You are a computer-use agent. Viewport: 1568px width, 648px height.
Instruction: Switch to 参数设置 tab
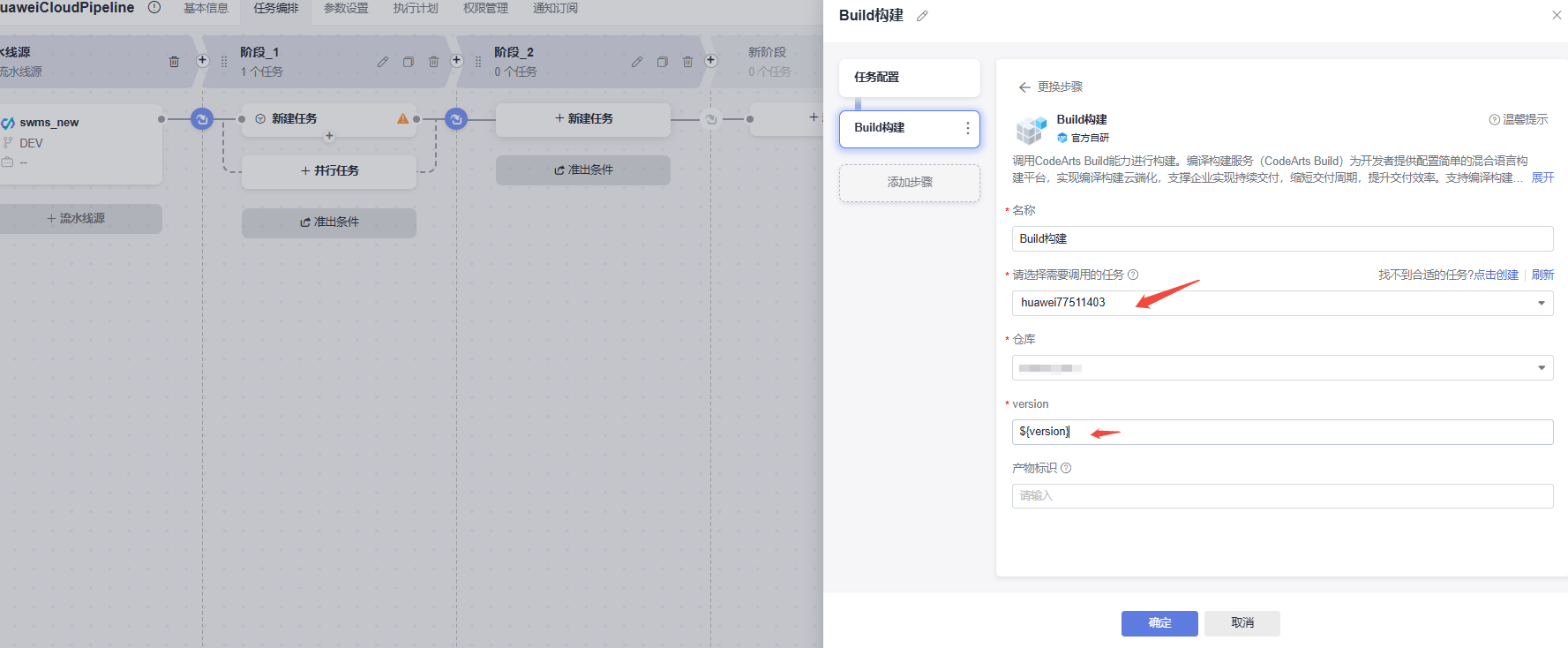(x=346, y=8)
